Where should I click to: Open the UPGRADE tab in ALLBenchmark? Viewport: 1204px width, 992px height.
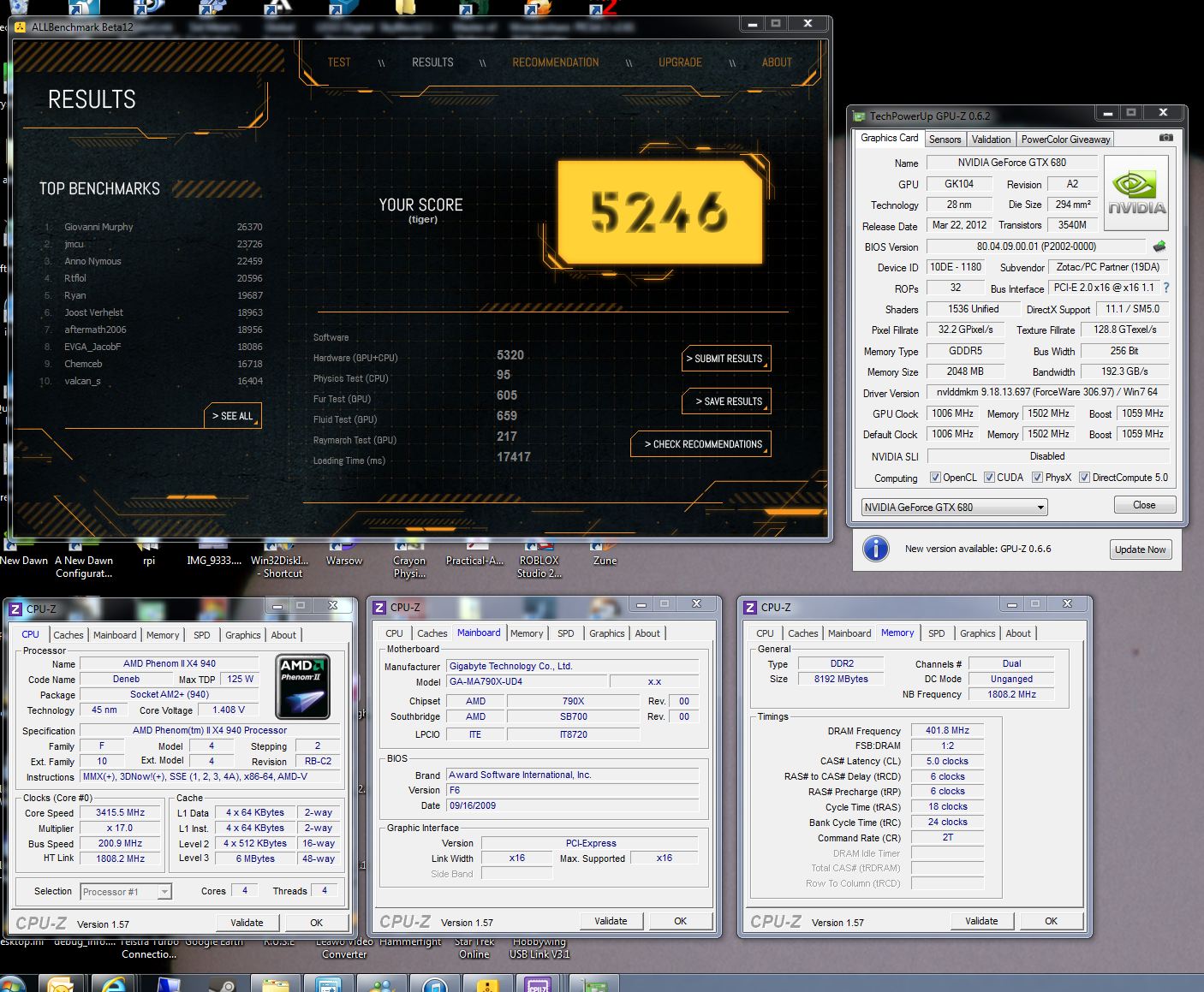click(x=680, y=62)
